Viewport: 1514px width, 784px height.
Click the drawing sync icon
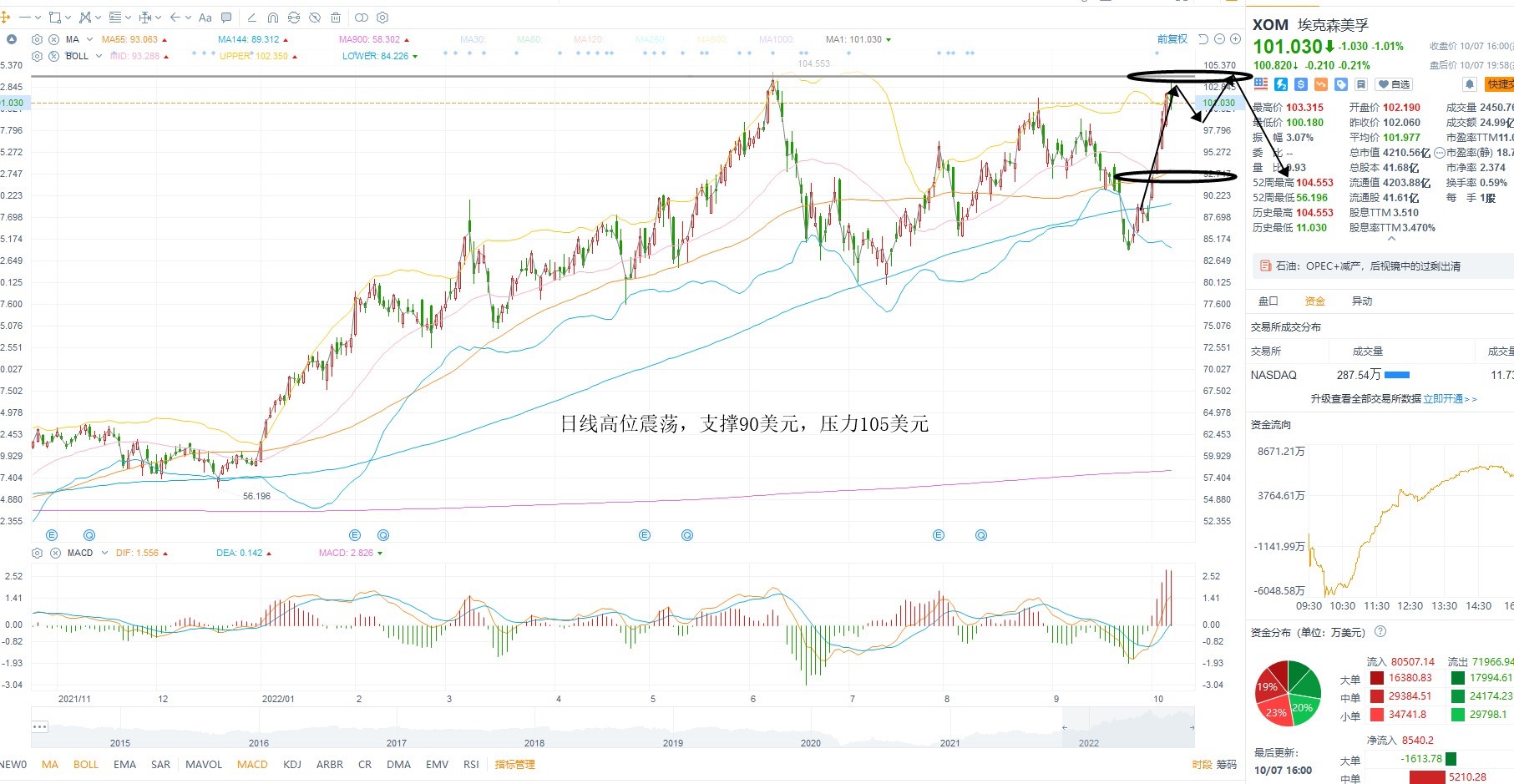tap(294, 18)
